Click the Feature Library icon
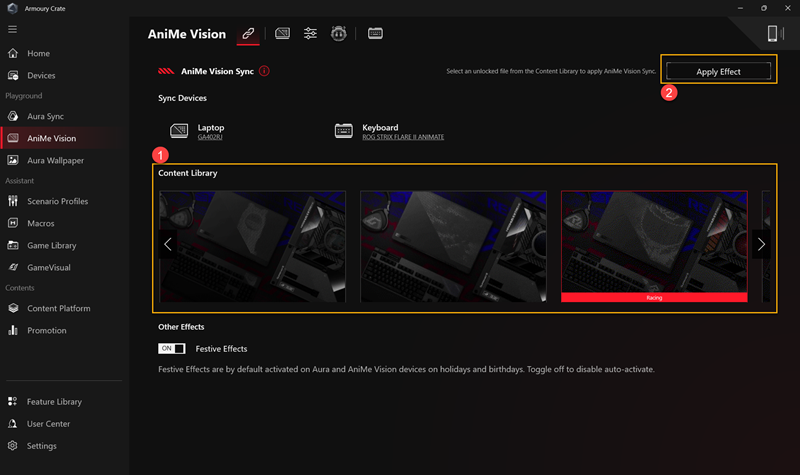 (13, 402)
